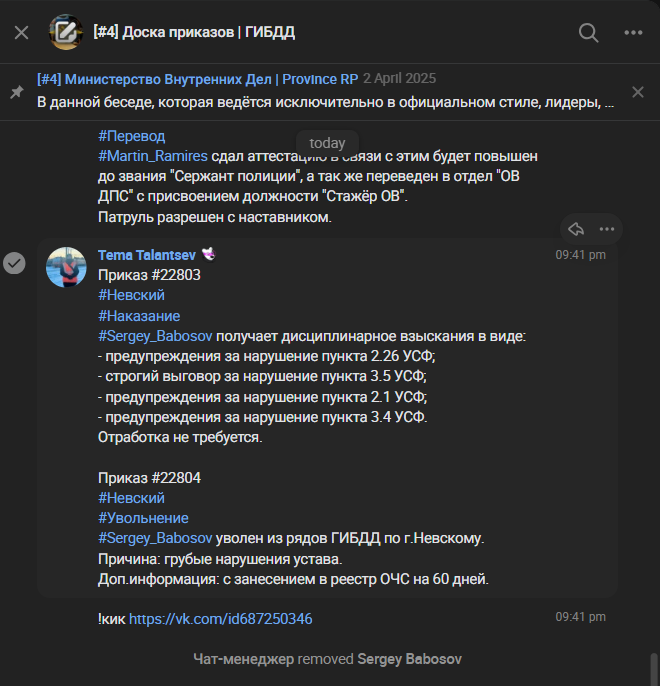Viewport: 660px width, 686px height.
Task: Search messages with the magnifier icon
Action: tap(588, 32)
